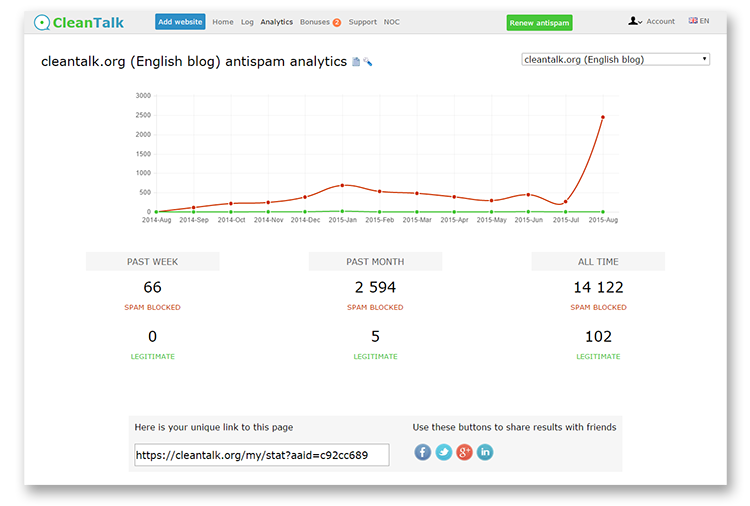
Task: Share results on Twitter
Action: [x=443, y=452]
